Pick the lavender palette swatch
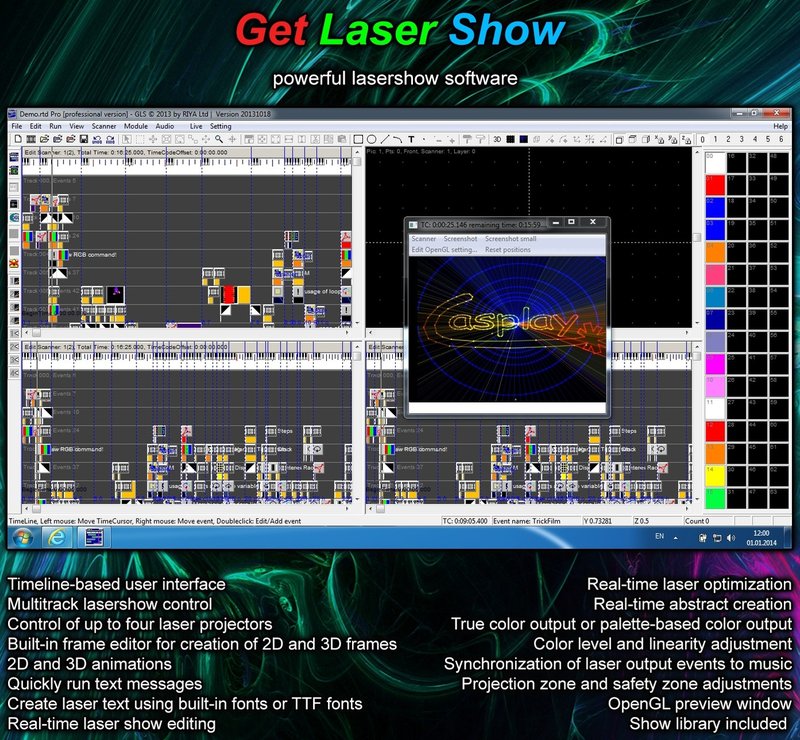This screenshot has height=740, width=800. coord(715,341)
